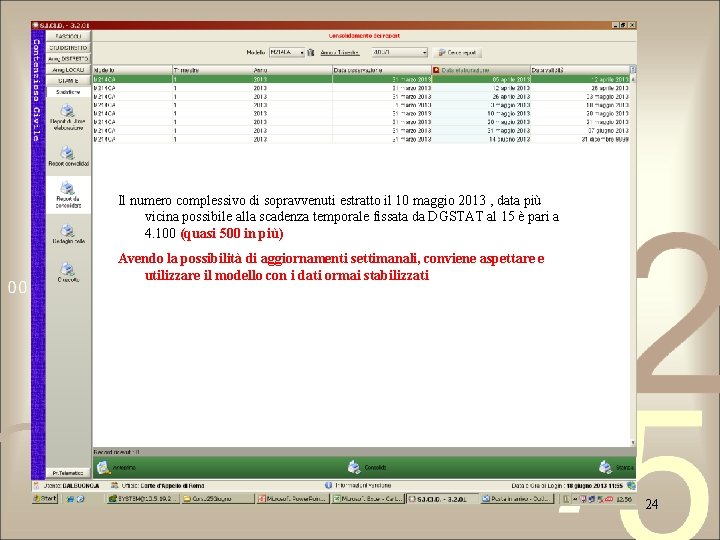Click the last sidebar printer icon
This screenshot has width=720, height=540.
click(68, 269)
